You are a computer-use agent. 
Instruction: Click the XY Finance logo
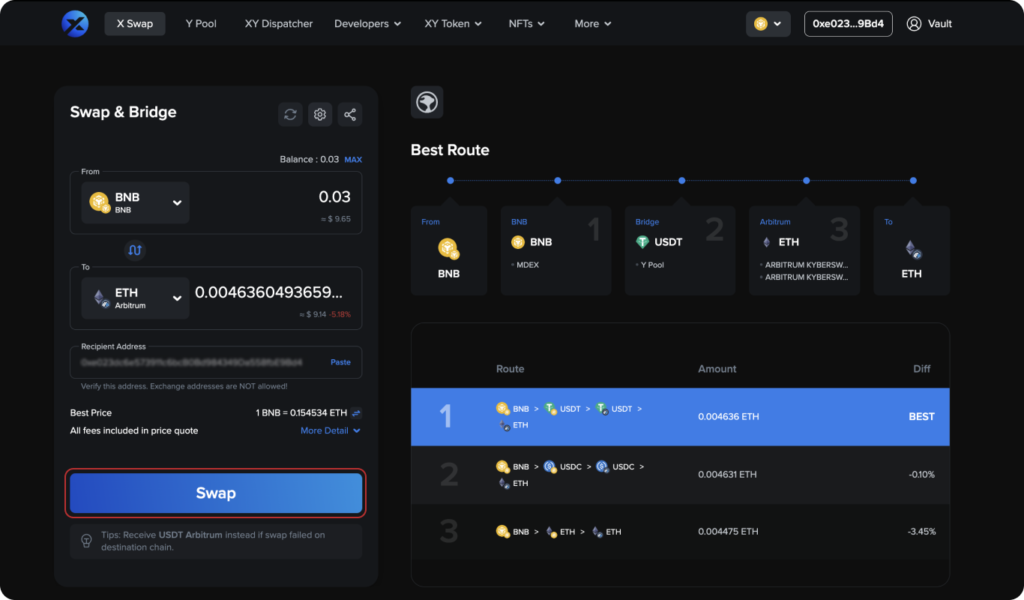75,24
